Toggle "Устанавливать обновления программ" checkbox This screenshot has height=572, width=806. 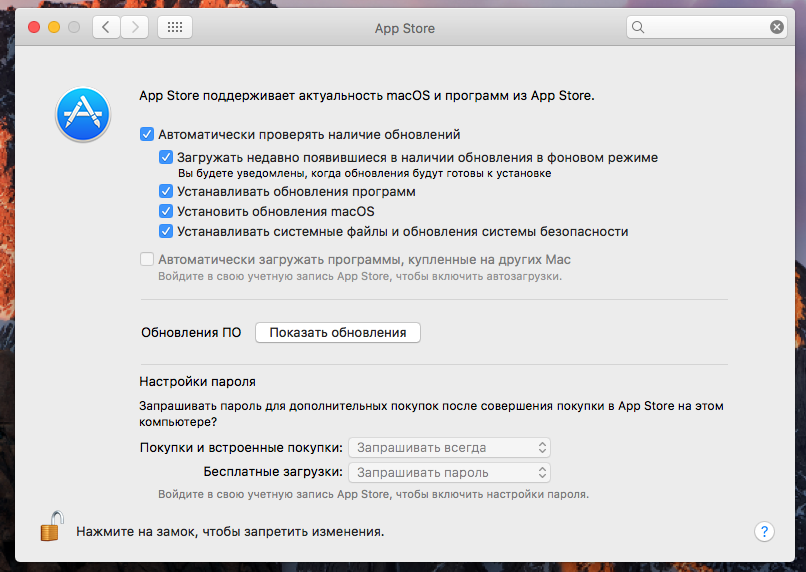(166, 191)
